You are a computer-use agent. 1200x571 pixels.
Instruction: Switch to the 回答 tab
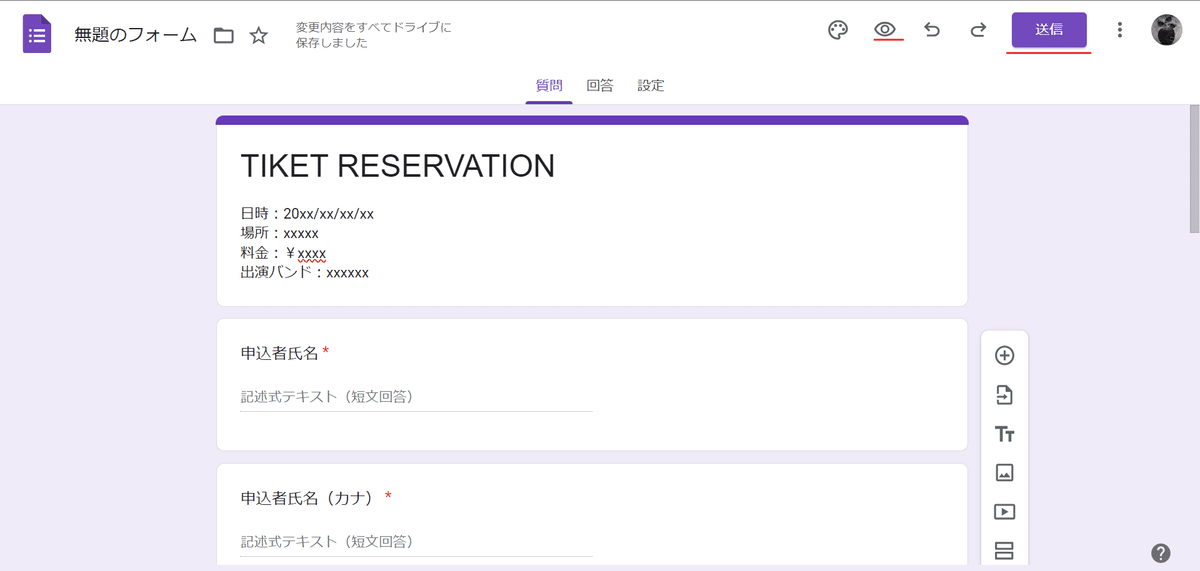(x=600, y=86)
